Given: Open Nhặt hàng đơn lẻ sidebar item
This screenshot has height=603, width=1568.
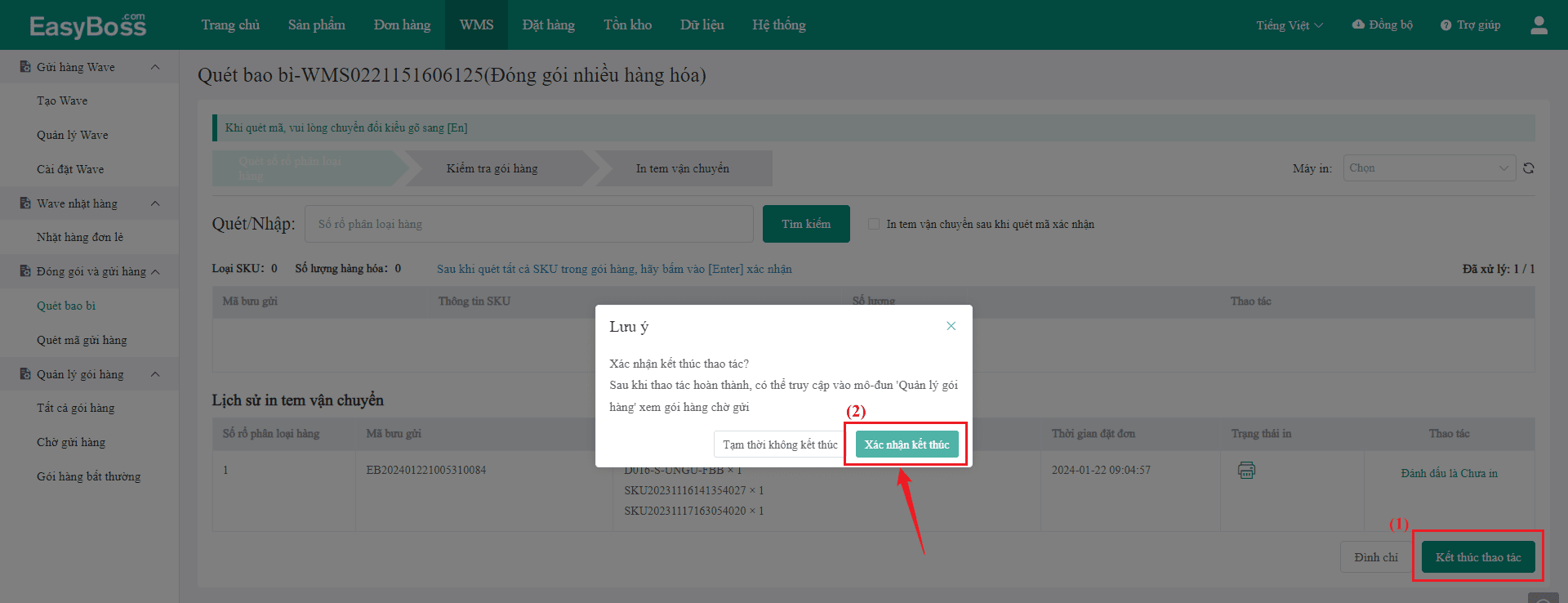Looking at the screenshot, I should (80, 237).
